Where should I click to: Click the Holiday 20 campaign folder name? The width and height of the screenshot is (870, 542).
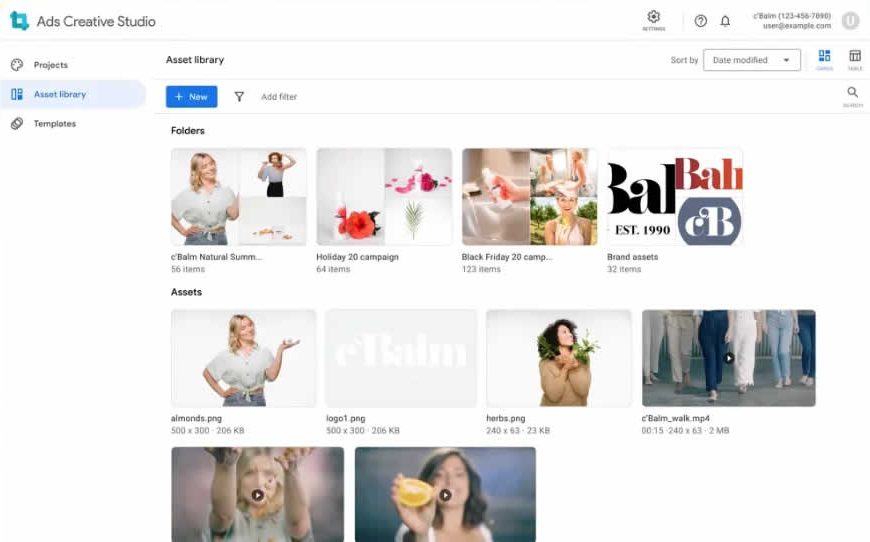357,257
